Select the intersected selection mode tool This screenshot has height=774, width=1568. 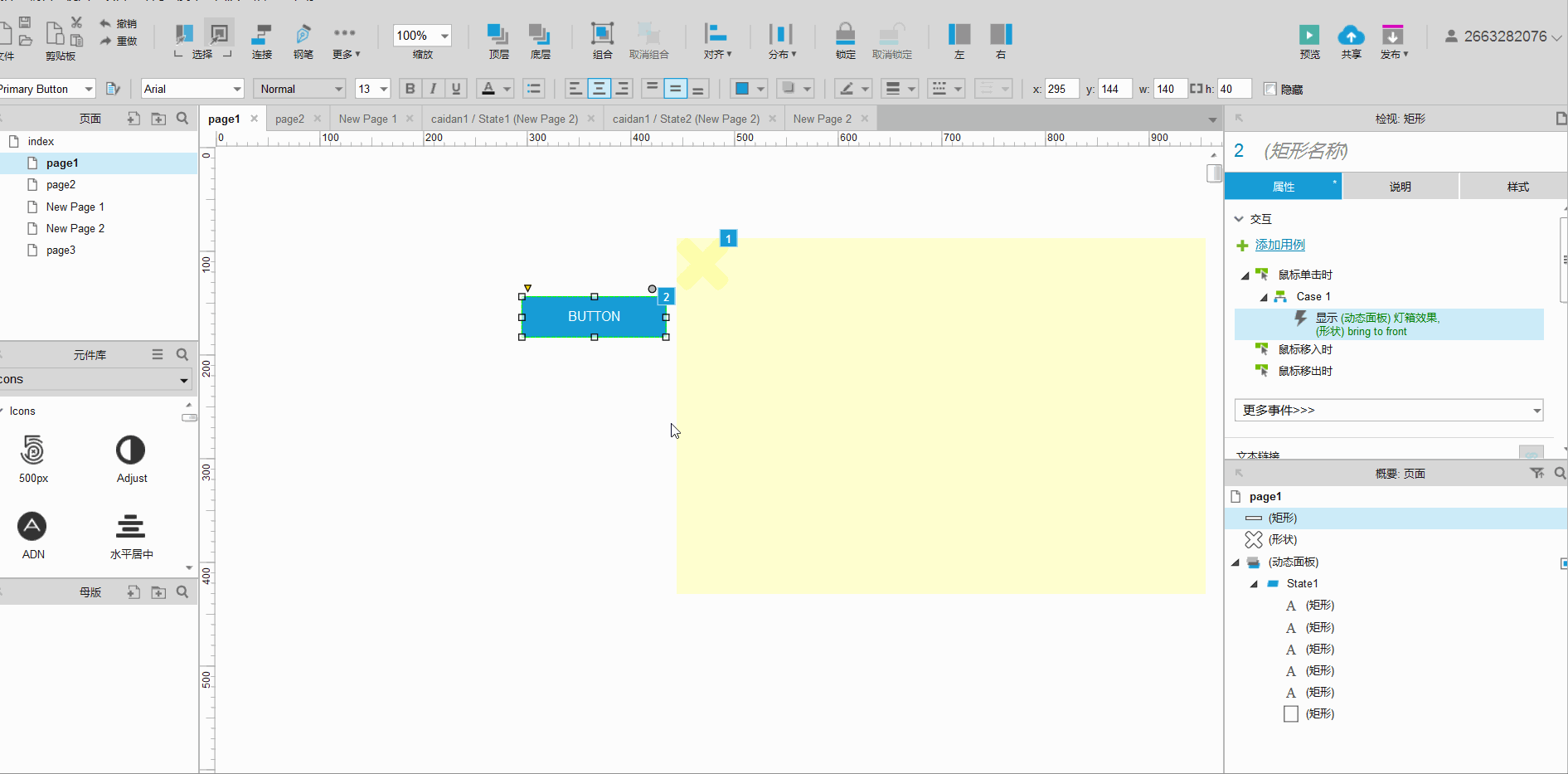184,34
